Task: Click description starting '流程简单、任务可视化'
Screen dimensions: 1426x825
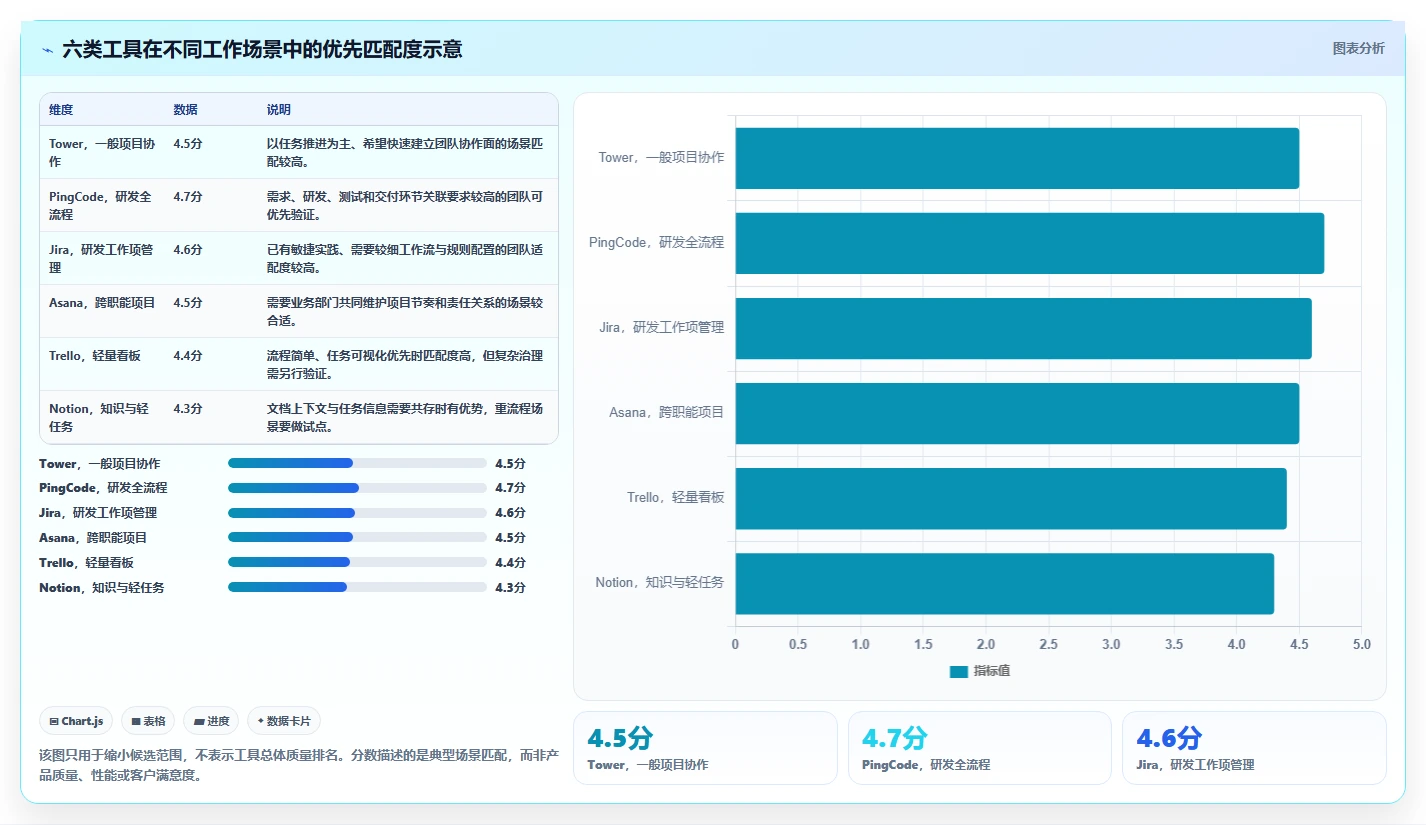Action: [x=405, y=364]
